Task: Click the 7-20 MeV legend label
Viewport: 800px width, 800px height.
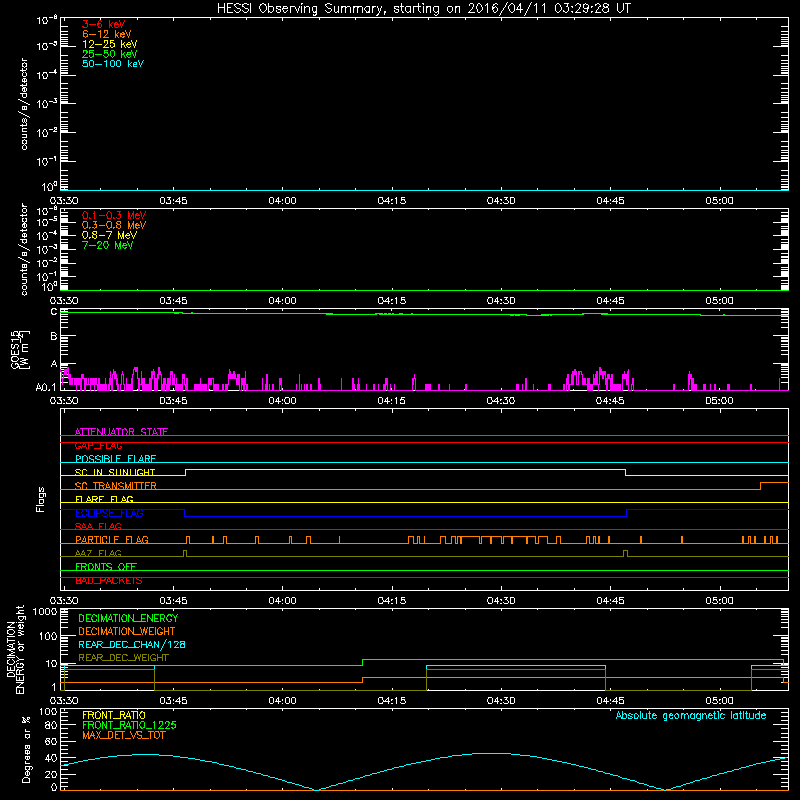Action: tap(108, 245)
